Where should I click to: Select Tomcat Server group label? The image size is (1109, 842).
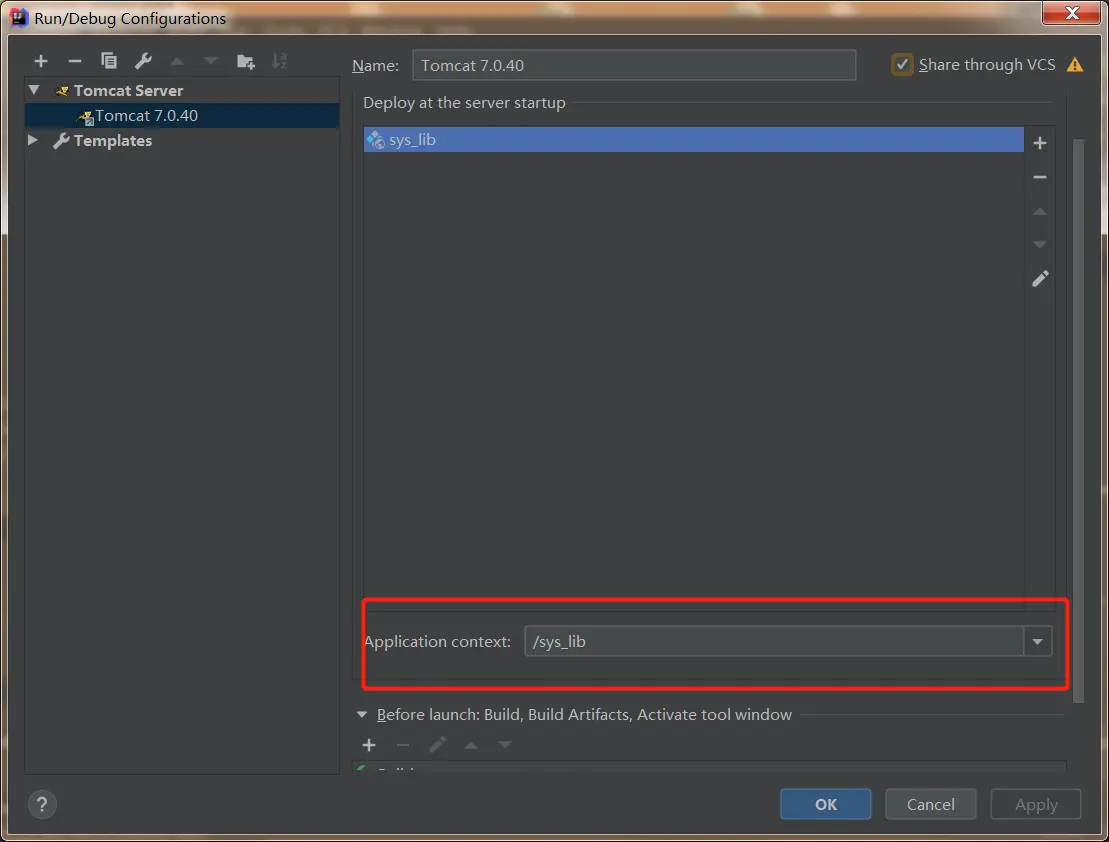[128, 91]
